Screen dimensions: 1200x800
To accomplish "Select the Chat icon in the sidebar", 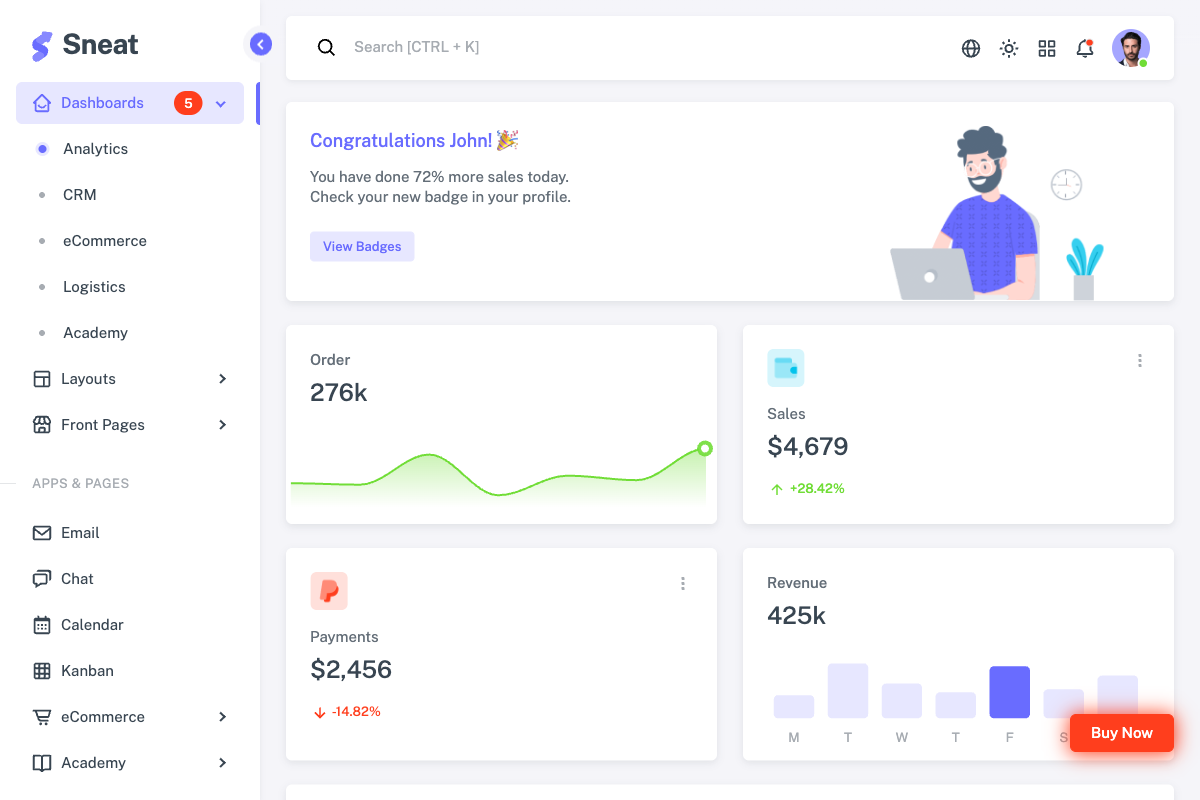I will click(x=41, y=578).
